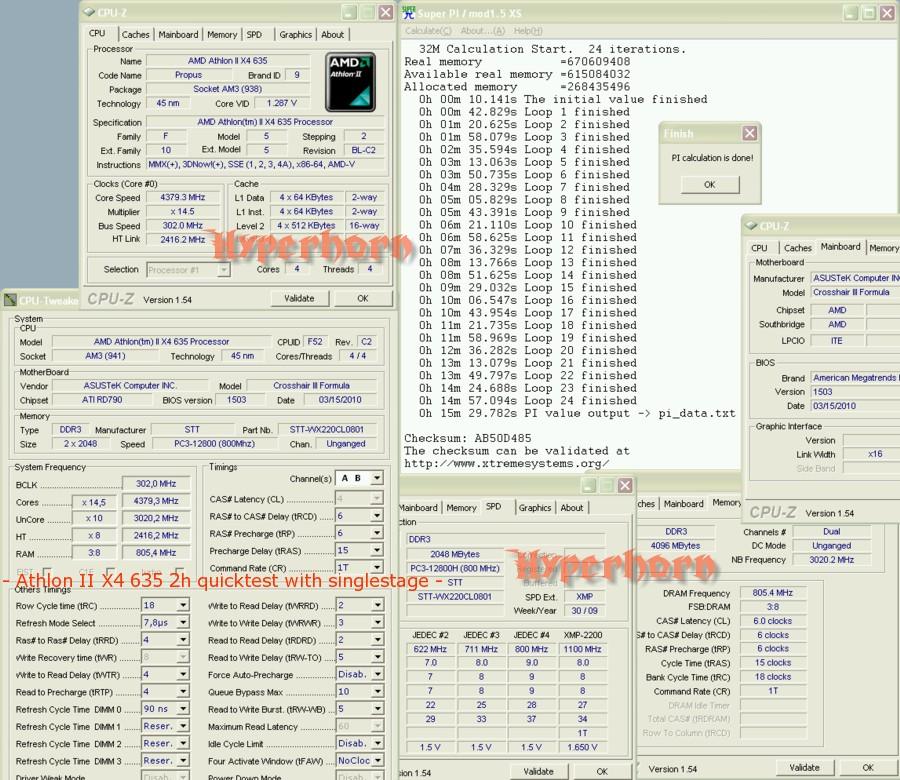Open the Calculate menu in Super PI
Screen dimensions: 900x780
click(x=428, y=30)
